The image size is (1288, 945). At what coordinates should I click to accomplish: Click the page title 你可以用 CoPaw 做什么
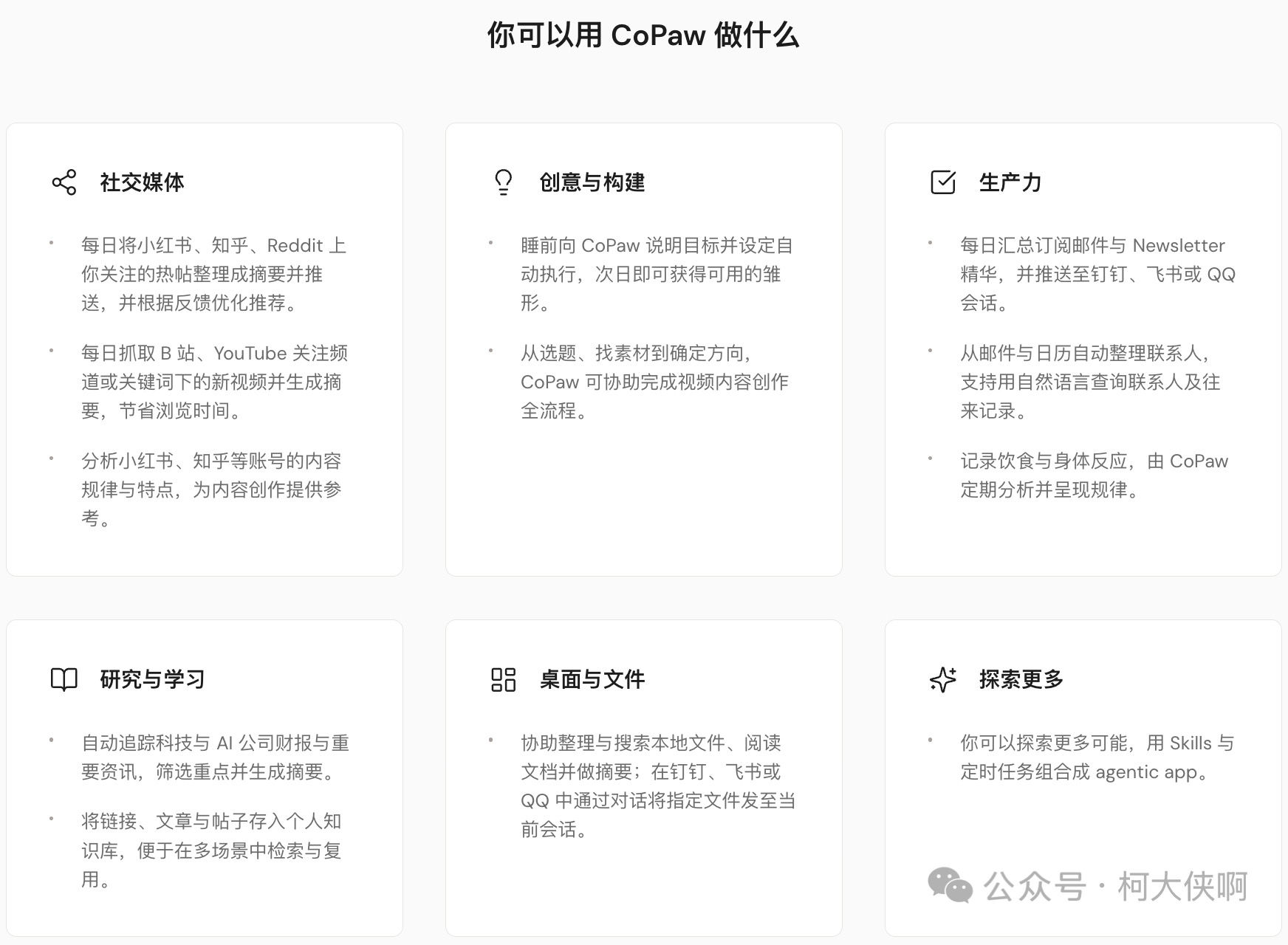tap(643, 35)
